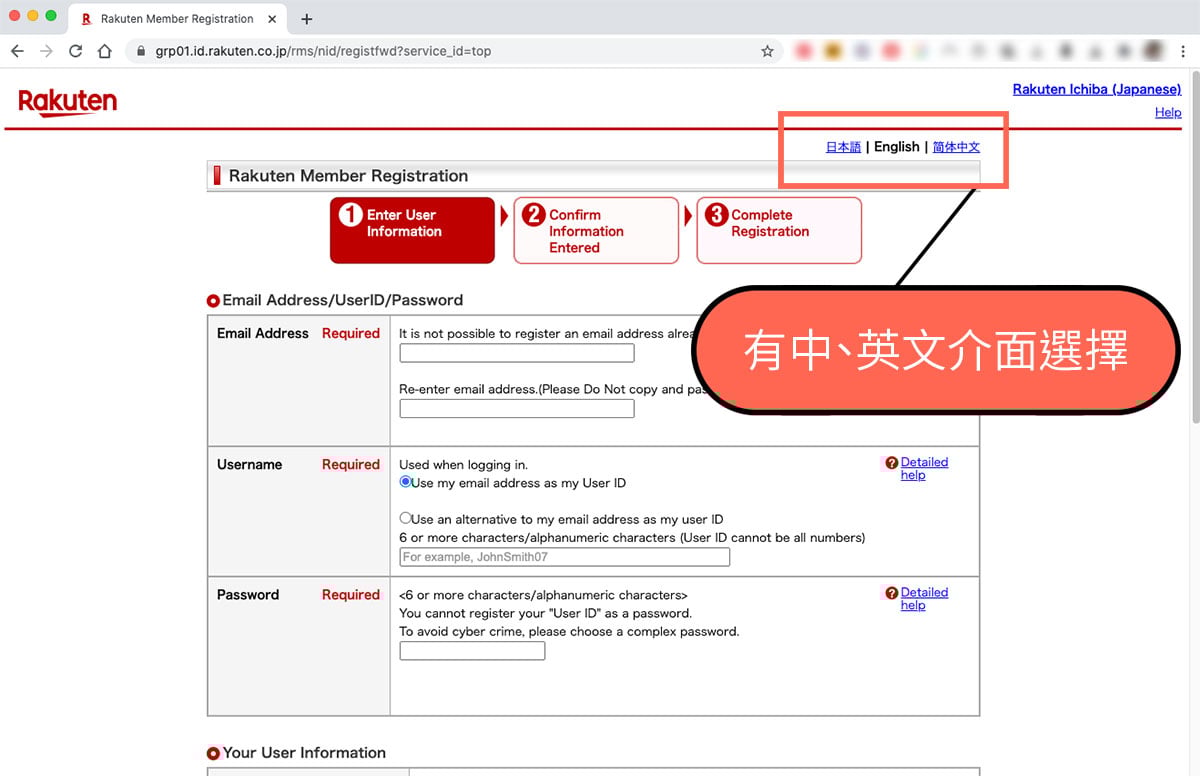Click the question mark icon next to Password help
The width and height of the screenshot is (1200, 776).
891,593
